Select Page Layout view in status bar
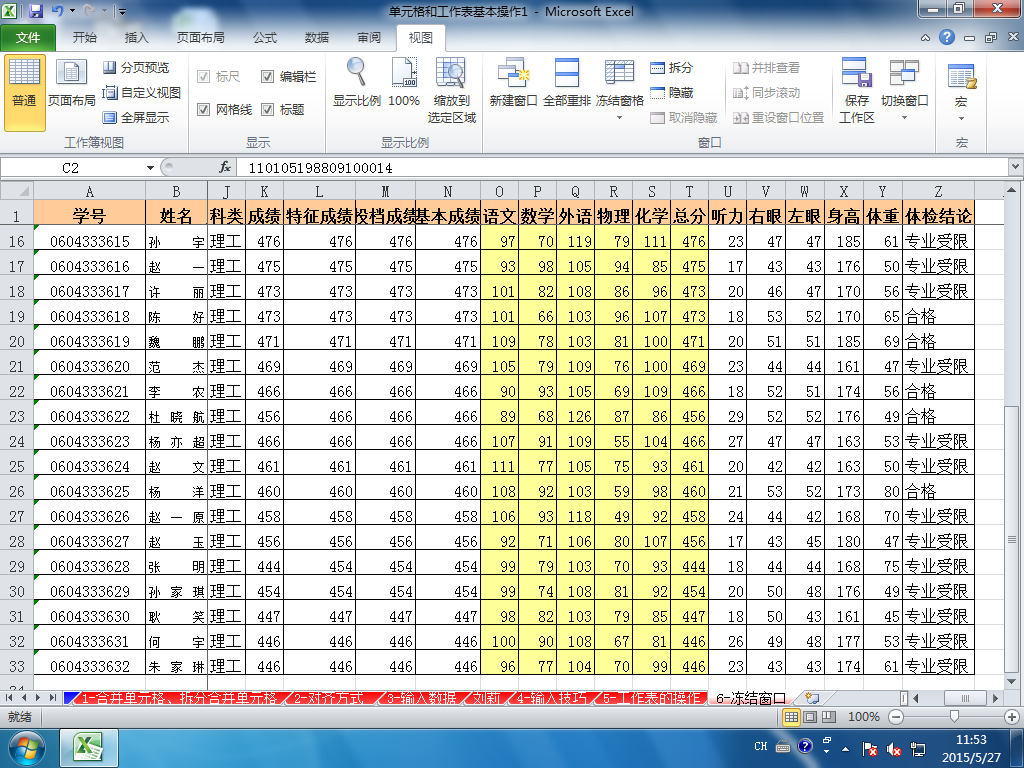The height and width of the screenshot is (768, 1024). pos(810,717)
